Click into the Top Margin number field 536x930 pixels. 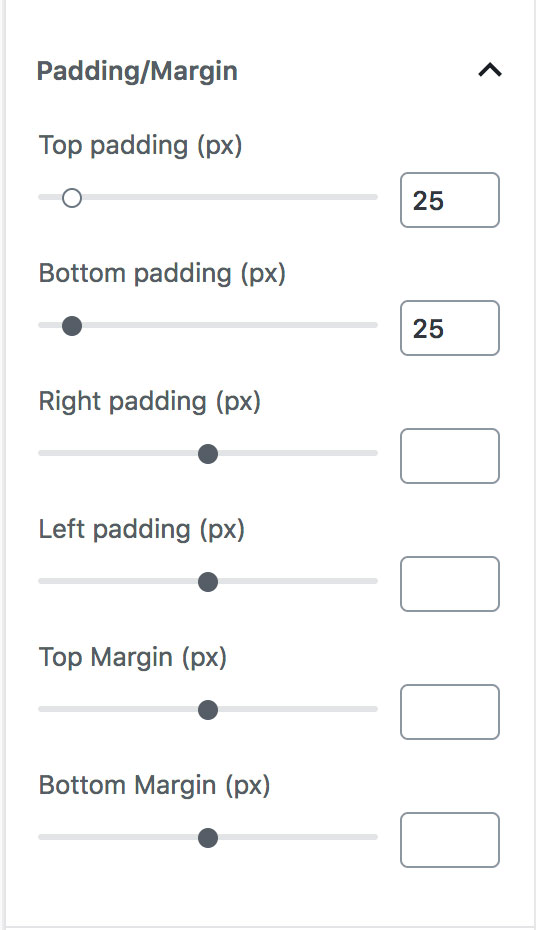[450, 712]
